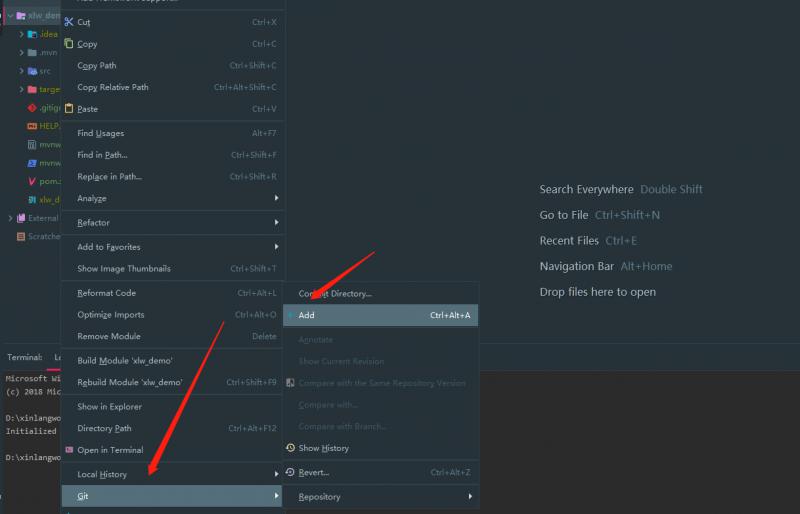Click the Compare with Same Repository Version icon

coord(290,383)
